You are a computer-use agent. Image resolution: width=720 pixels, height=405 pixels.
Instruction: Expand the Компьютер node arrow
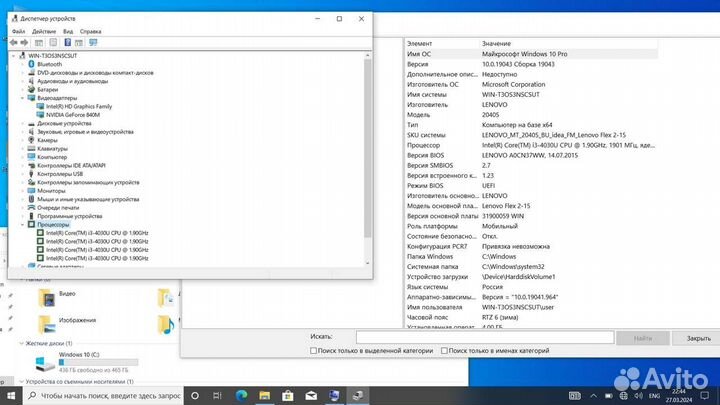(x=22, y=157)
